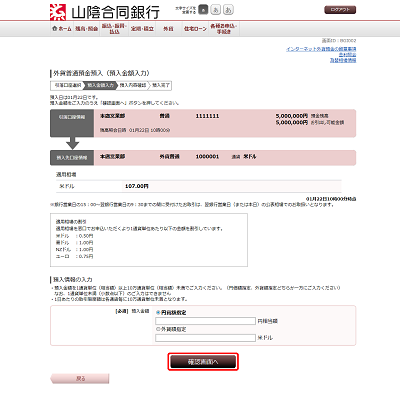Viewport: 400px width, 396px height.
Task: Click the withdrawal account number 1111111
Action: (207, 116)
